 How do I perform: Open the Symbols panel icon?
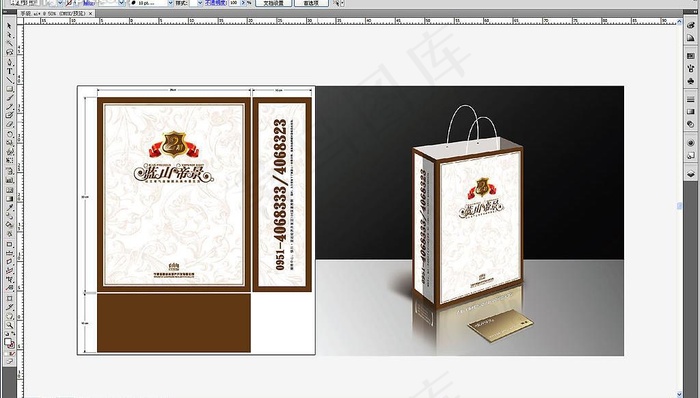[691, 81]
